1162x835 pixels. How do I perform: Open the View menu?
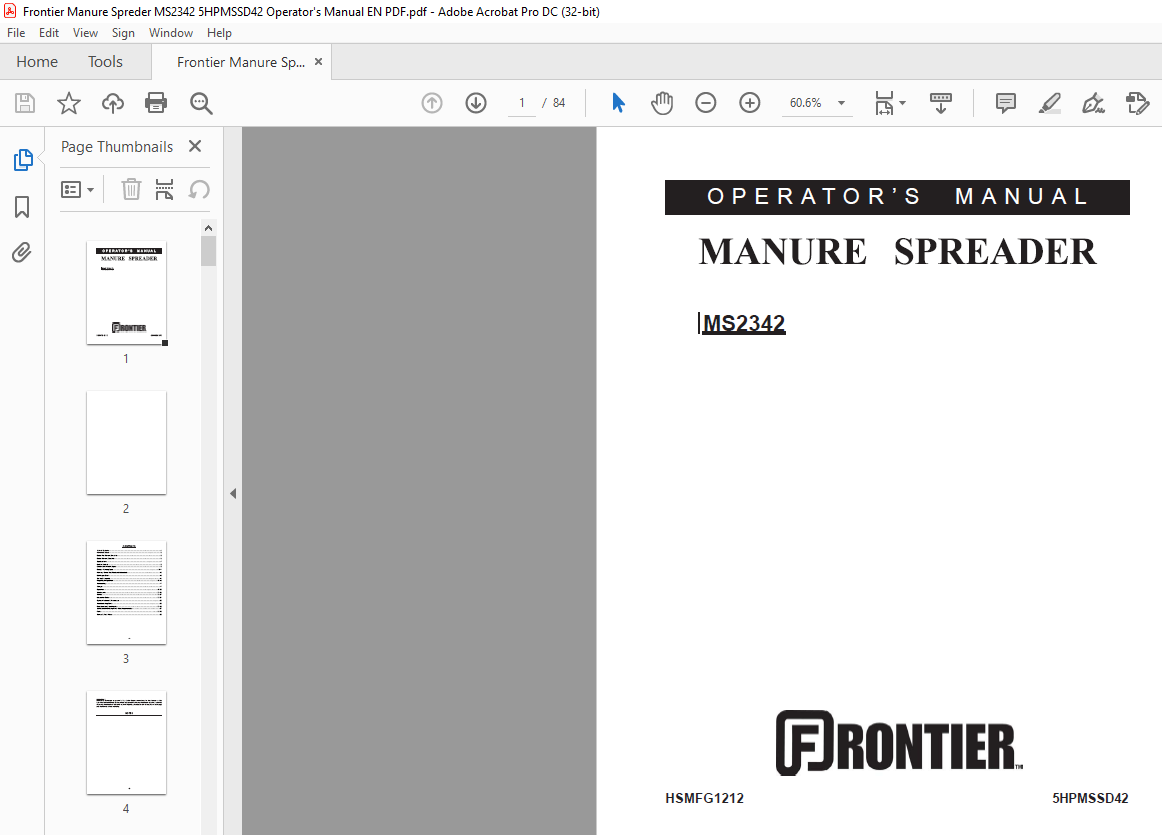[x=85, y=33]
